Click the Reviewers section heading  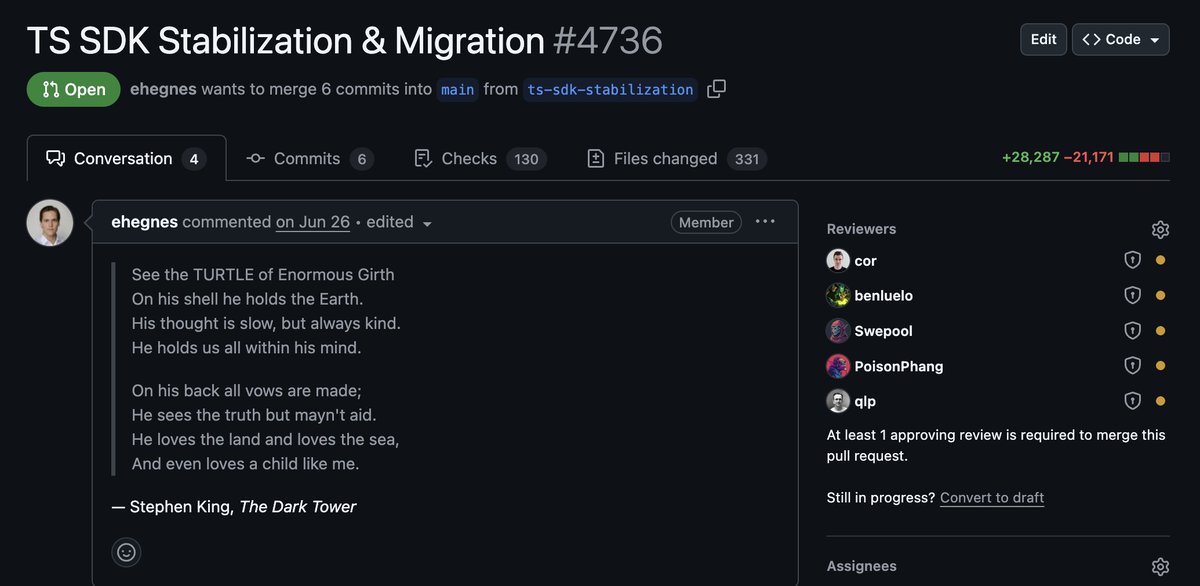coord(862,229)
